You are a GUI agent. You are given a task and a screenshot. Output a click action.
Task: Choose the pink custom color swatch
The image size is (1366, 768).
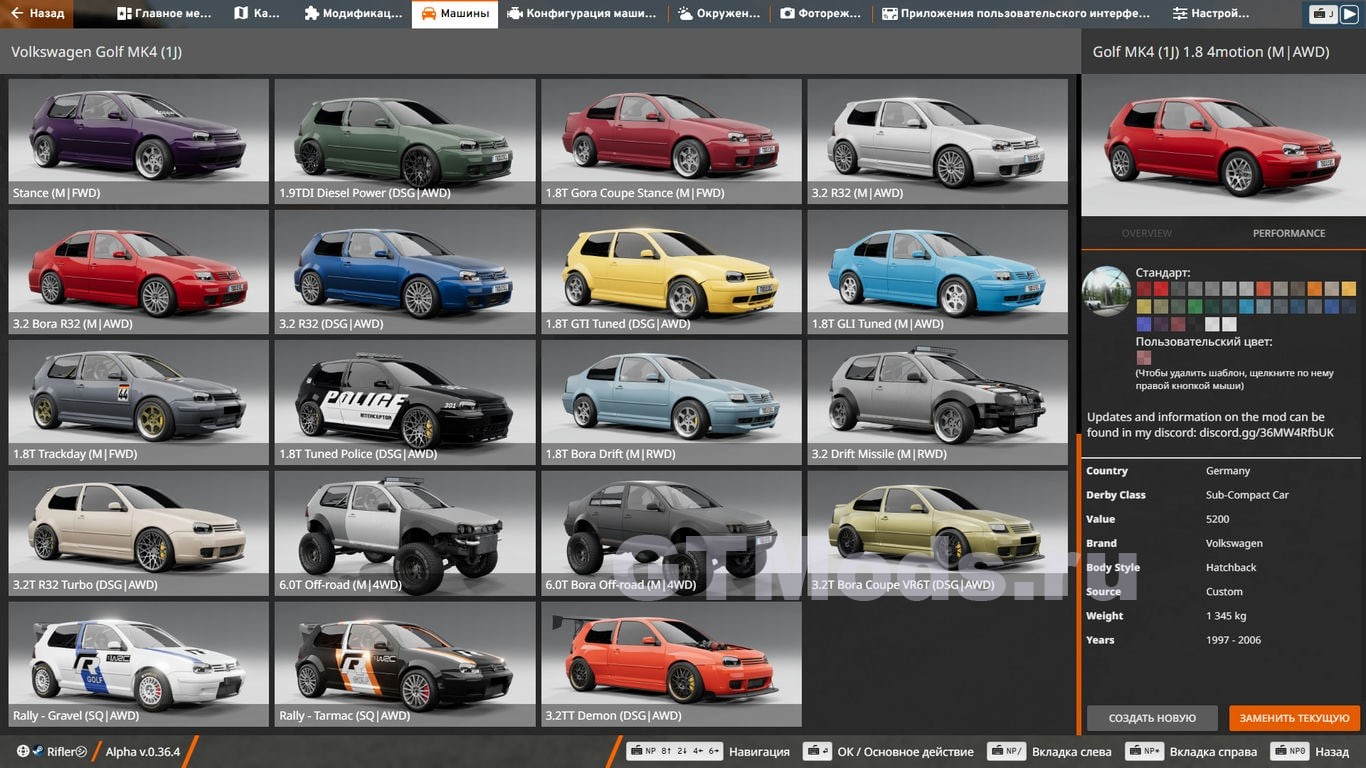coord(1144,358)
